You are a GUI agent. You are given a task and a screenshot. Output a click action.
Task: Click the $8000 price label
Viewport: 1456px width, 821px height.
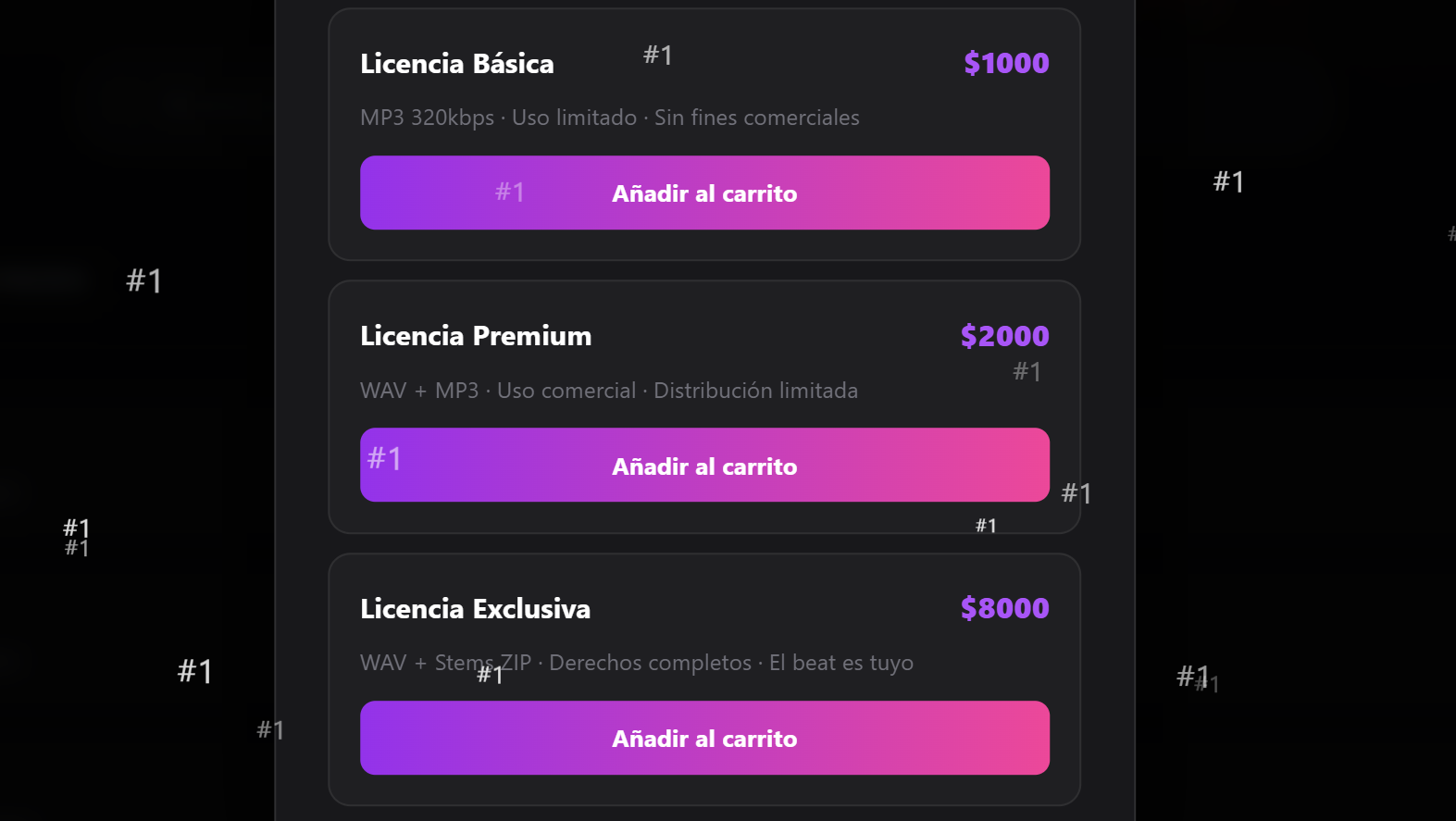1003,608
